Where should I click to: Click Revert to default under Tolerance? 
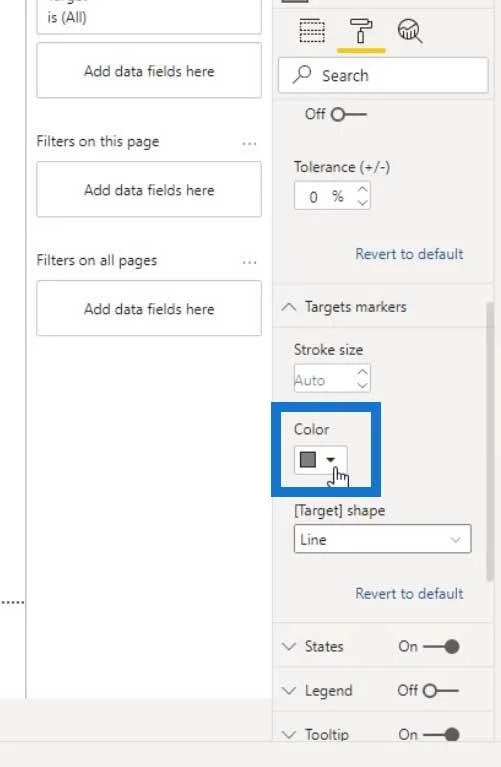click(x=409, y=254)
